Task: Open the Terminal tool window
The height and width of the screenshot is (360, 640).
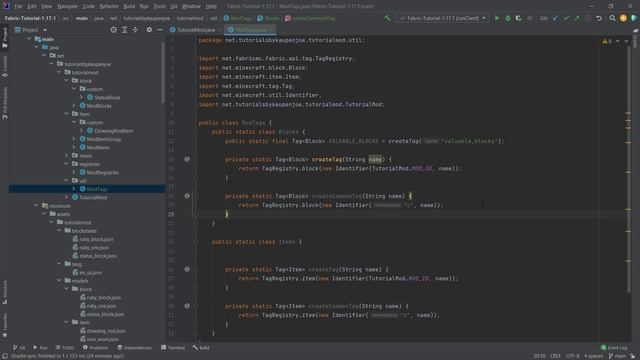Action: point(173,348)
